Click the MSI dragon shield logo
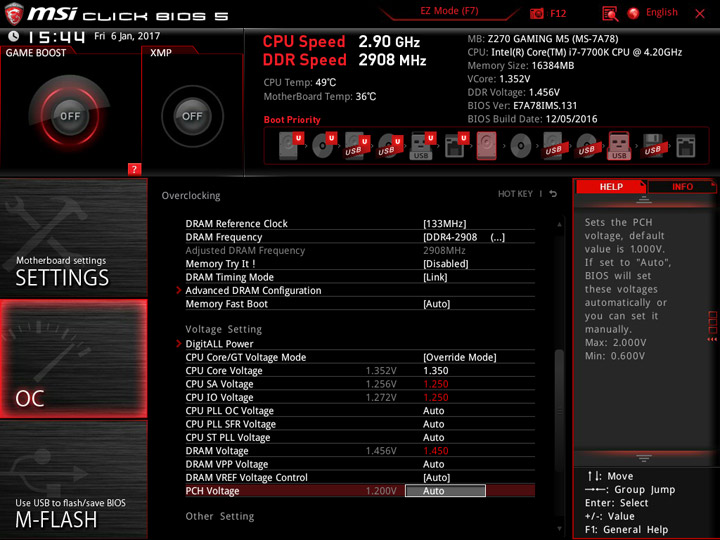 14,14
